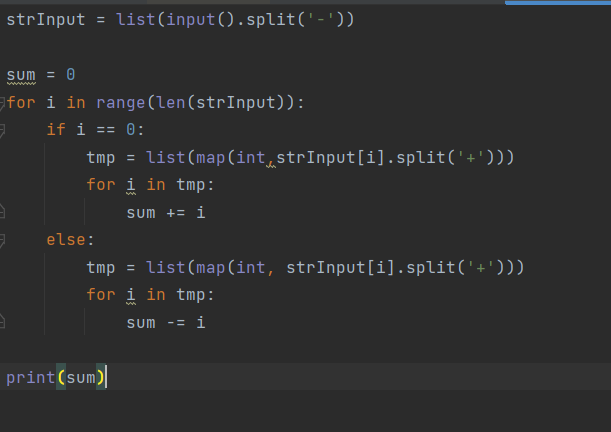Viewport: 611px width, 432px height.
Task: Click the 'print' function name
Action: point(31,377)
